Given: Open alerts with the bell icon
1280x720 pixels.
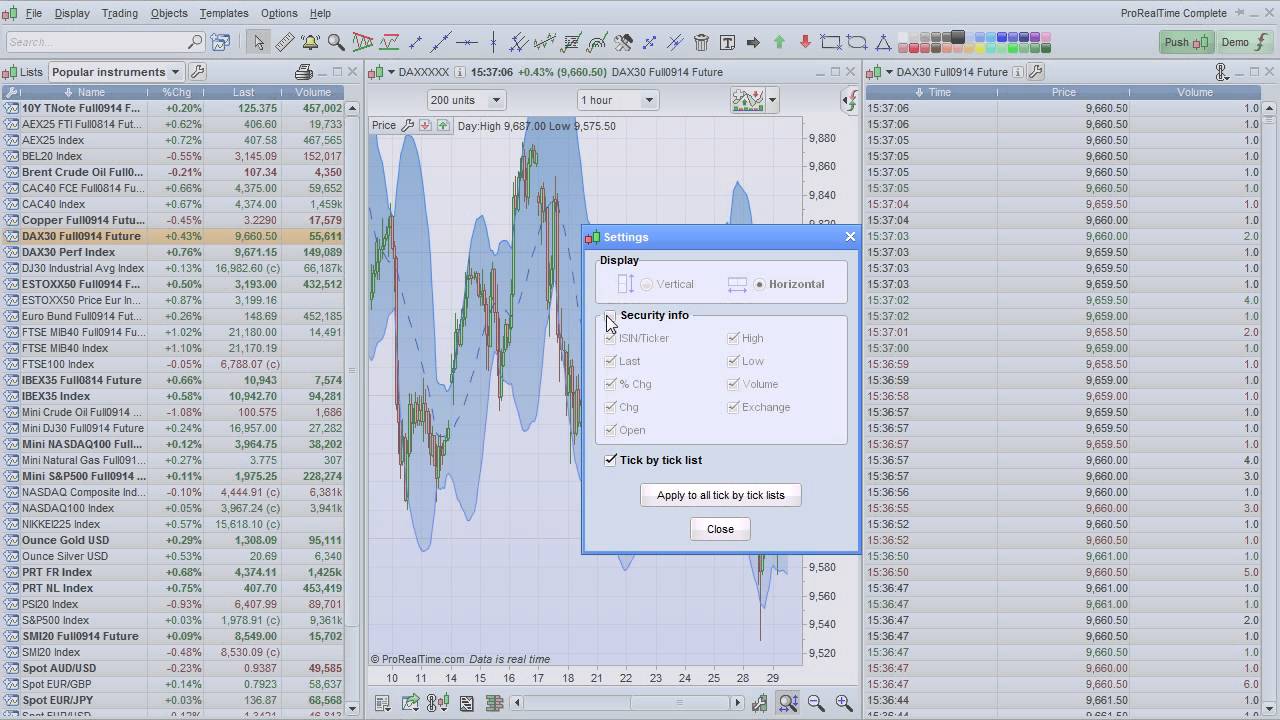Looking at the screenshot, I should (310, 42).
